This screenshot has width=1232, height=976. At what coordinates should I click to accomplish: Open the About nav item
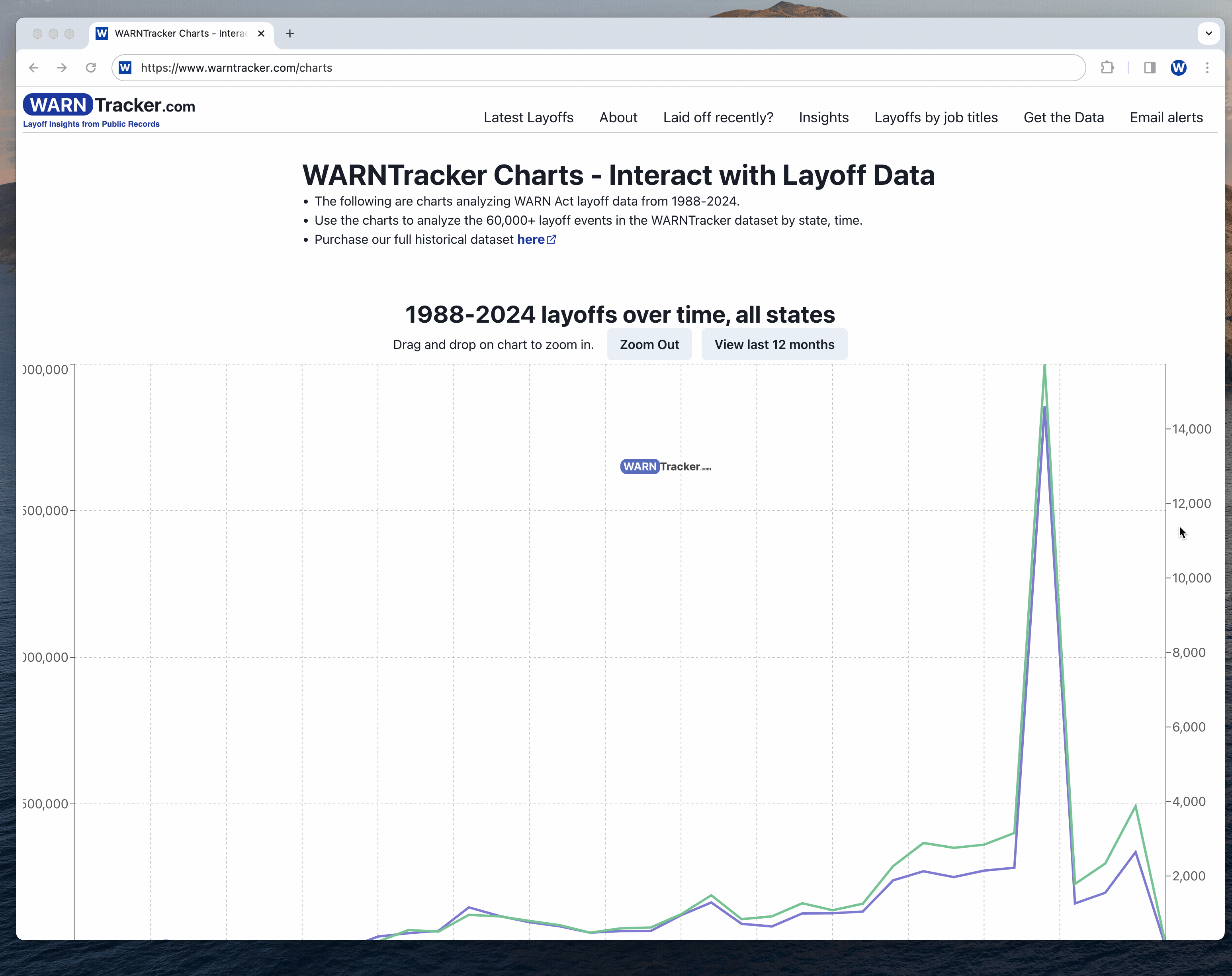tap(618, 118)
